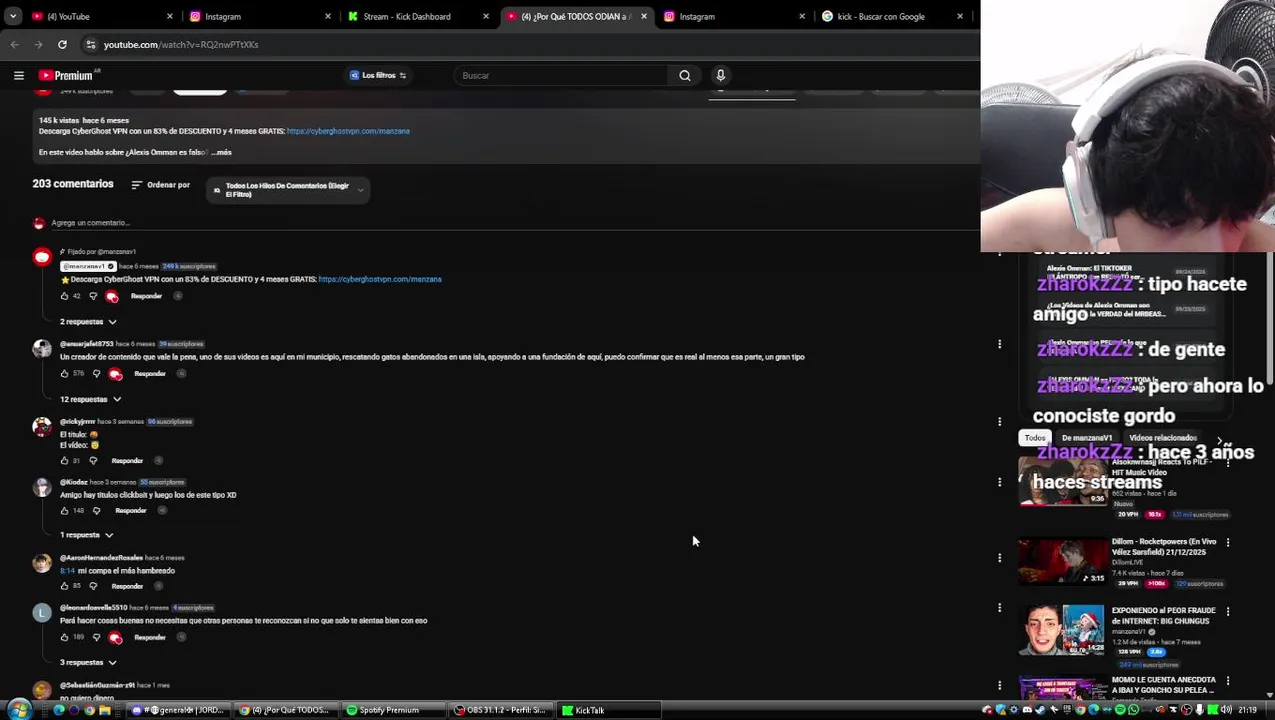The width and height of the screenshot is (1275, 720).
Task: View site info icon in the address bar
Action: [x=90, y=44]
